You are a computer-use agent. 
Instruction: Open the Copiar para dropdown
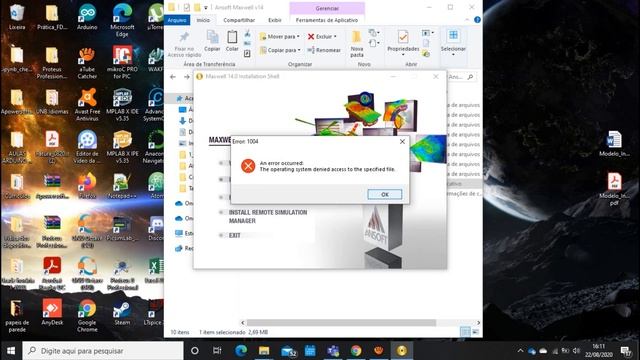[x=280, y=50]
